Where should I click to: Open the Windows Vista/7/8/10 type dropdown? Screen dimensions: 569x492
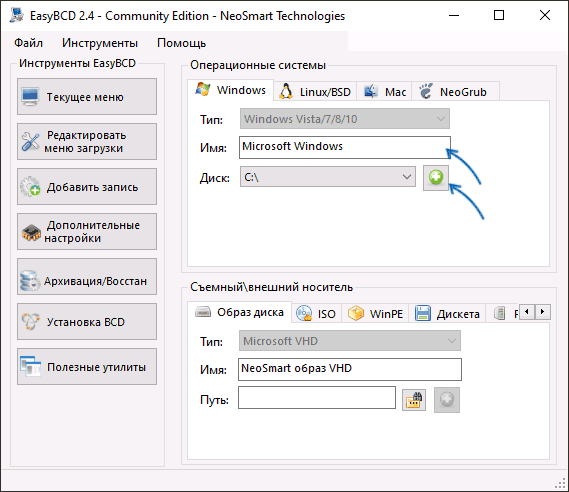click(x=345, y=119)
